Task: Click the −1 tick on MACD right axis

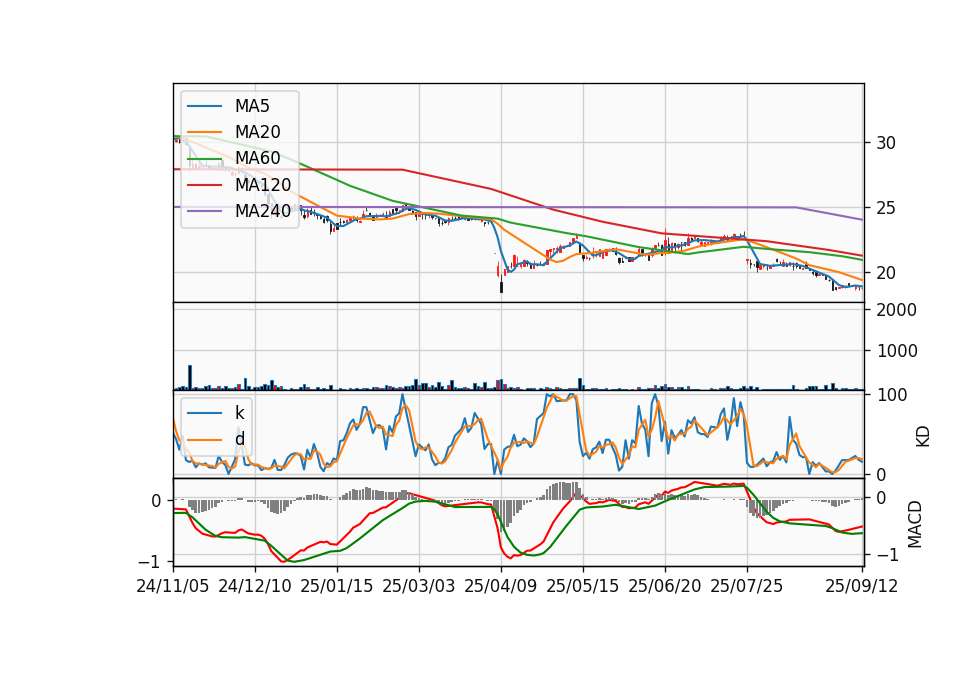Action: (x=888, y=555)
